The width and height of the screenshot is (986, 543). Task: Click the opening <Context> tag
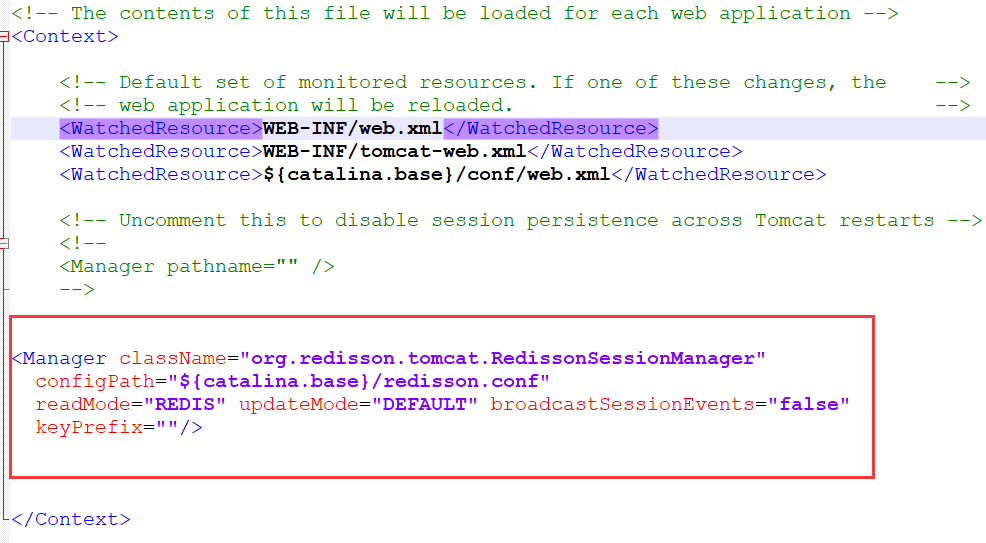click(65, 36)
